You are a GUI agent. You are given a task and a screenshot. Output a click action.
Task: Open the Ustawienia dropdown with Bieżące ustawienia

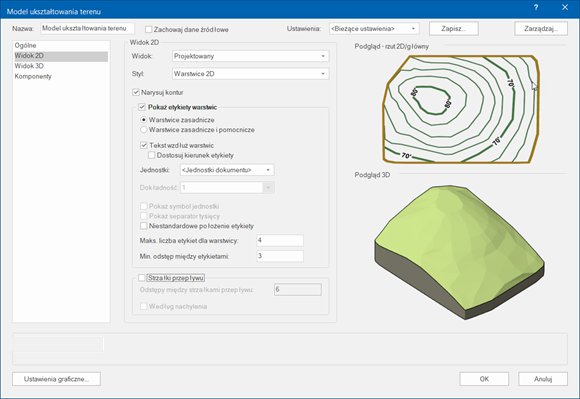coord(374,28)
